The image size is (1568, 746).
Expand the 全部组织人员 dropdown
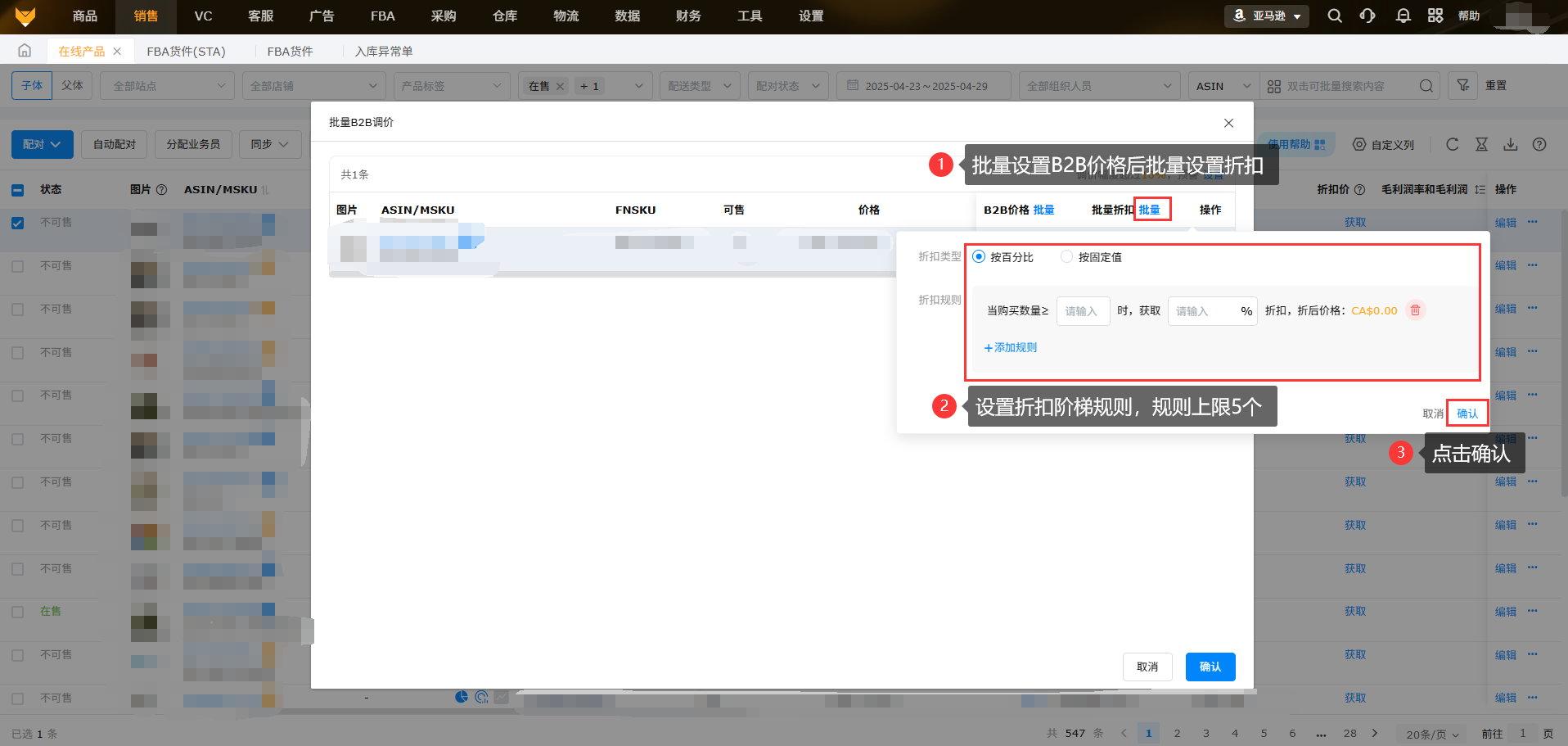pos(1100,86)
